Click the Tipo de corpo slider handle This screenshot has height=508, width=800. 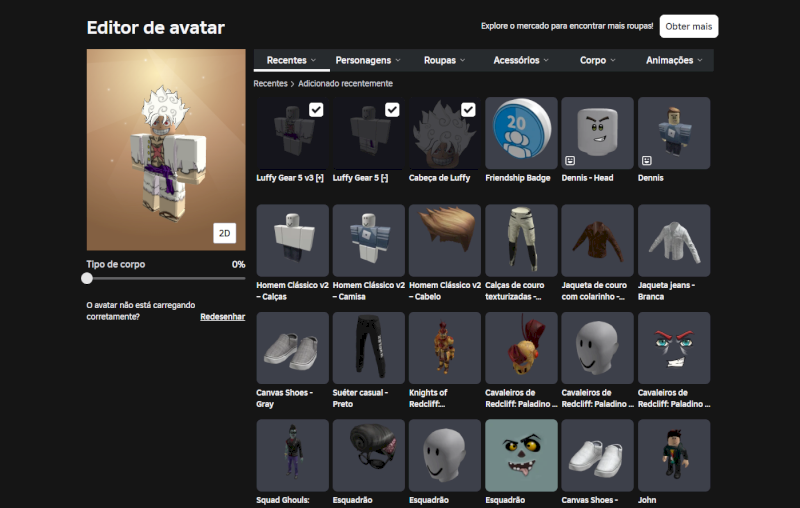pyautogui.click(x=87, y=278)
